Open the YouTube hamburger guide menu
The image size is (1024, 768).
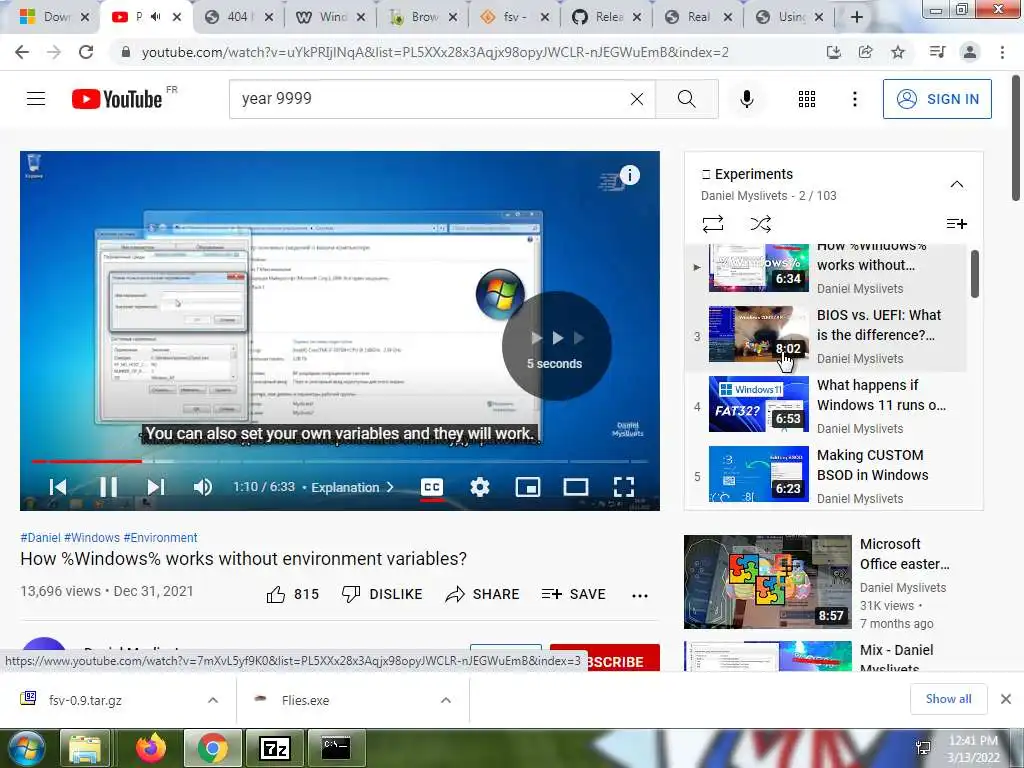[36, 99]
